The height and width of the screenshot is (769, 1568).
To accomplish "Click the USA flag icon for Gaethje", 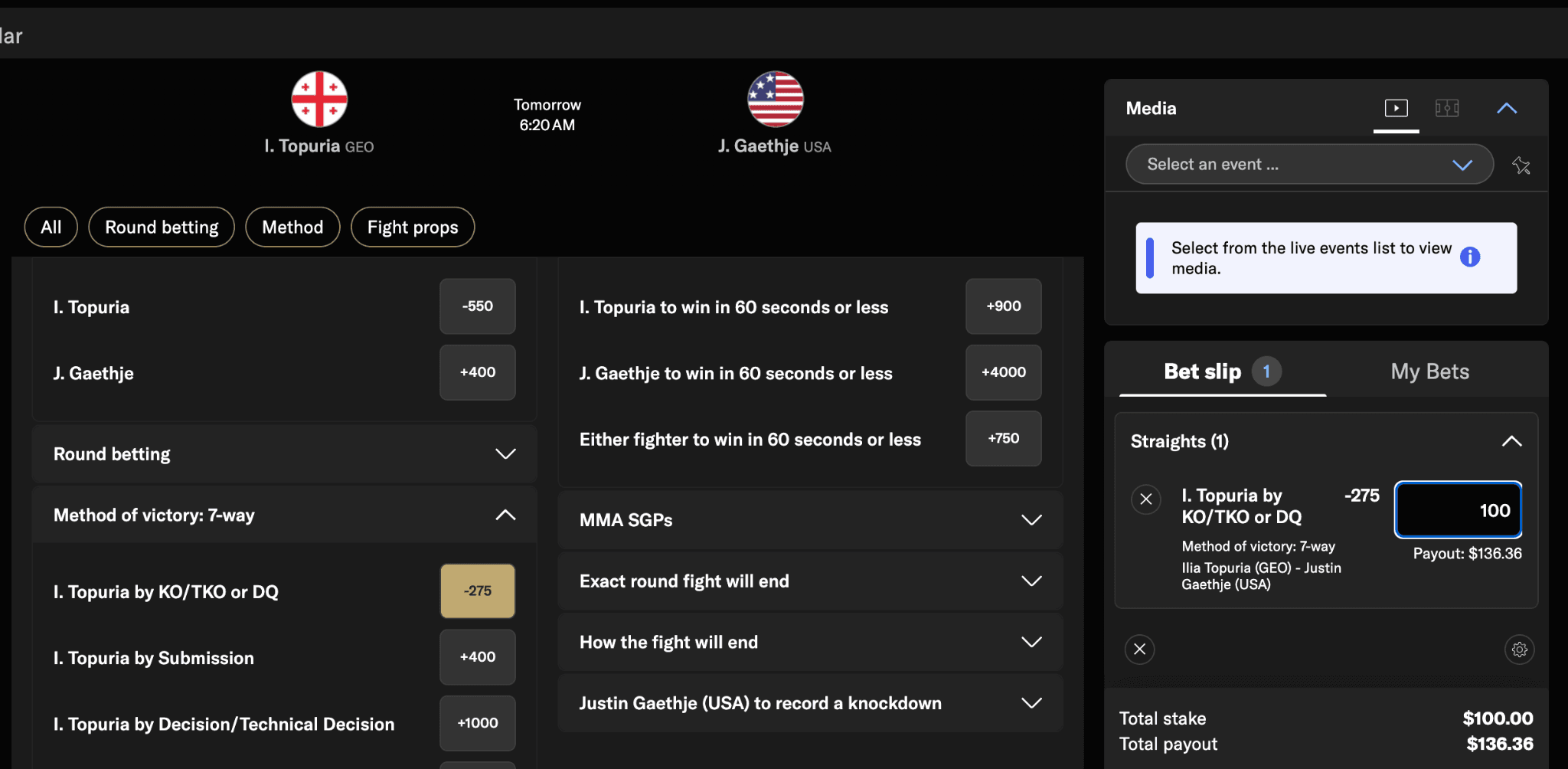I will click(x=775, y=100).
